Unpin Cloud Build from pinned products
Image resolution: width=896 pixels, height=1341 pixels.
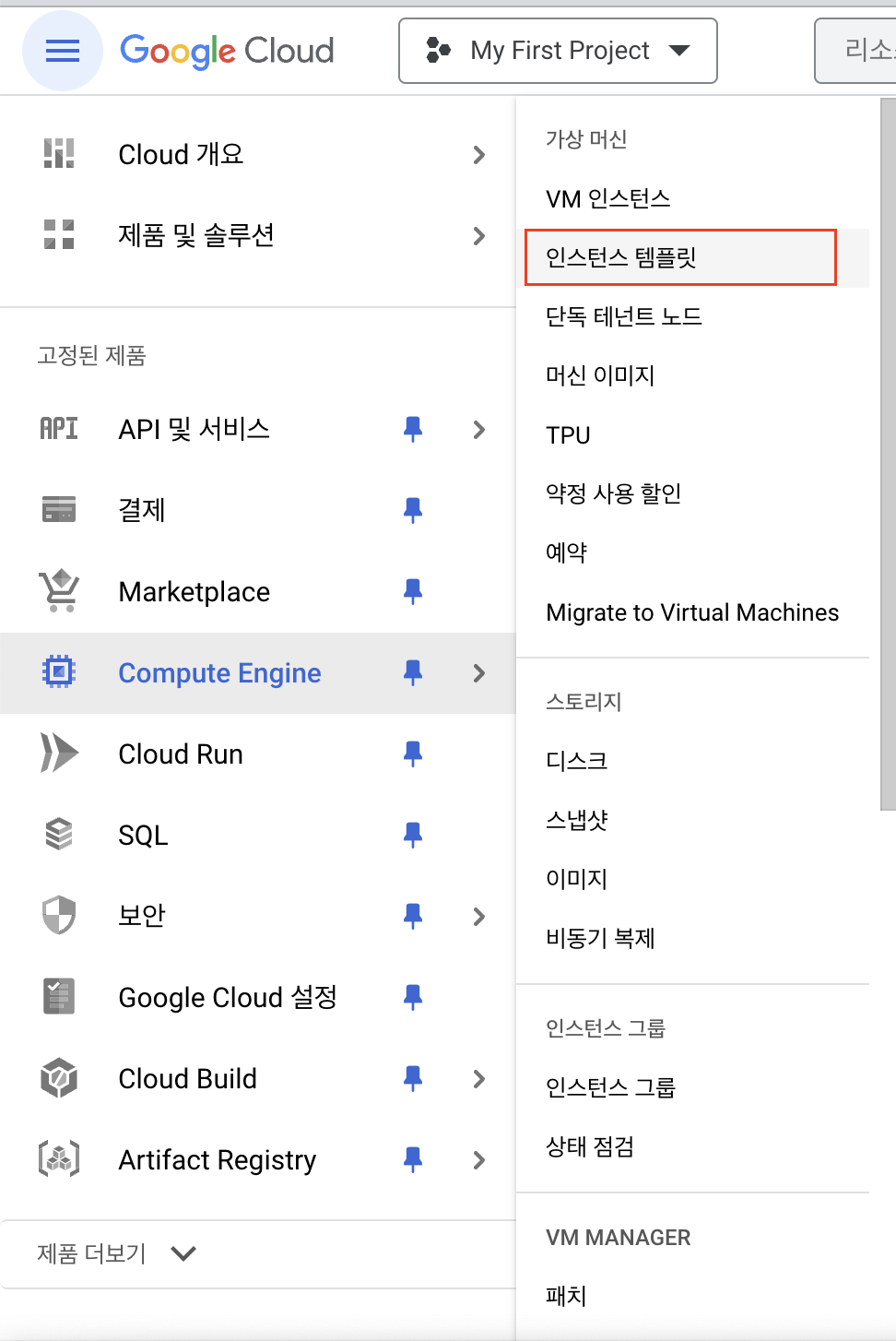pyautogui.click(x=413, y=1078)
